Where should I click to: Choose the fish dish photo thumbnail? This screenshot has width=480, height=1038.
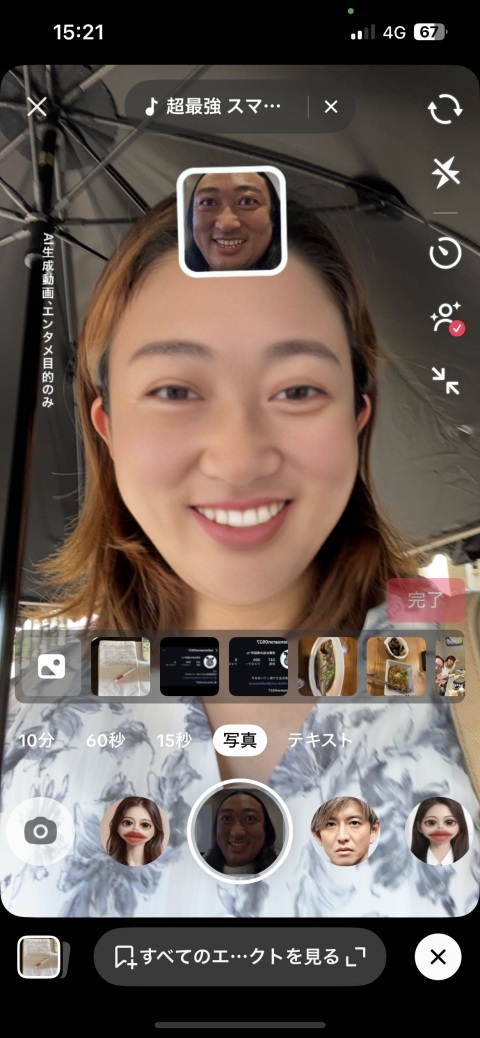coord(327,667)
